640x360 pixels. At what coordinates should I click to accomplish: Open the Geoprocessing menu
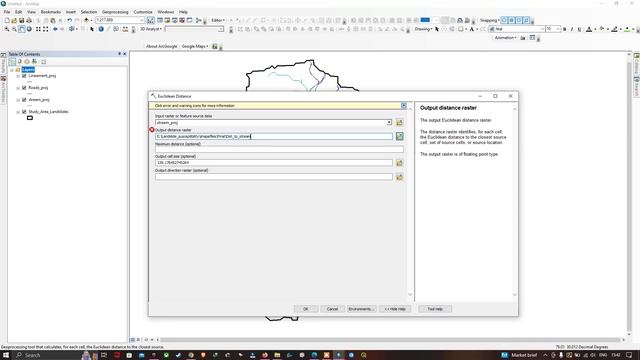[x=115, y=12]
